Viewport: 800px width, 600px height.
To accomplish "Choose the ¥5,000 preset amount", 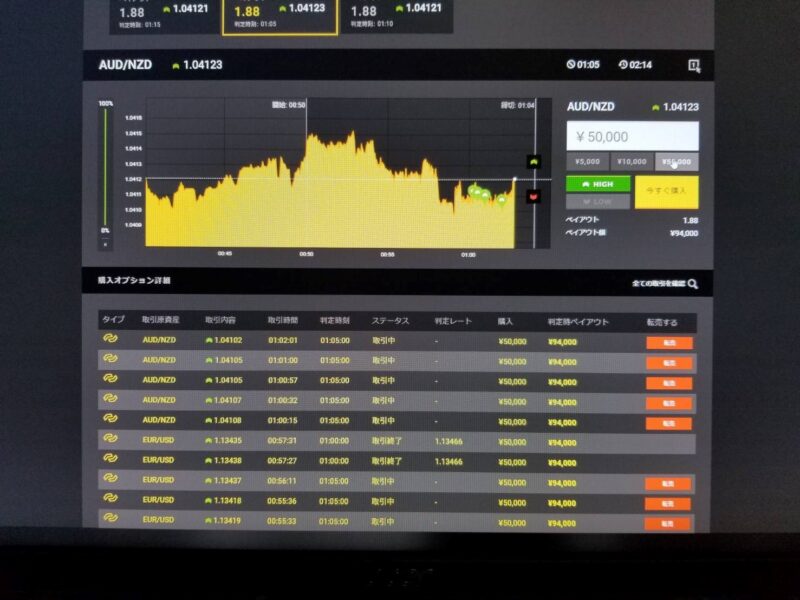I will click(588, 161).
